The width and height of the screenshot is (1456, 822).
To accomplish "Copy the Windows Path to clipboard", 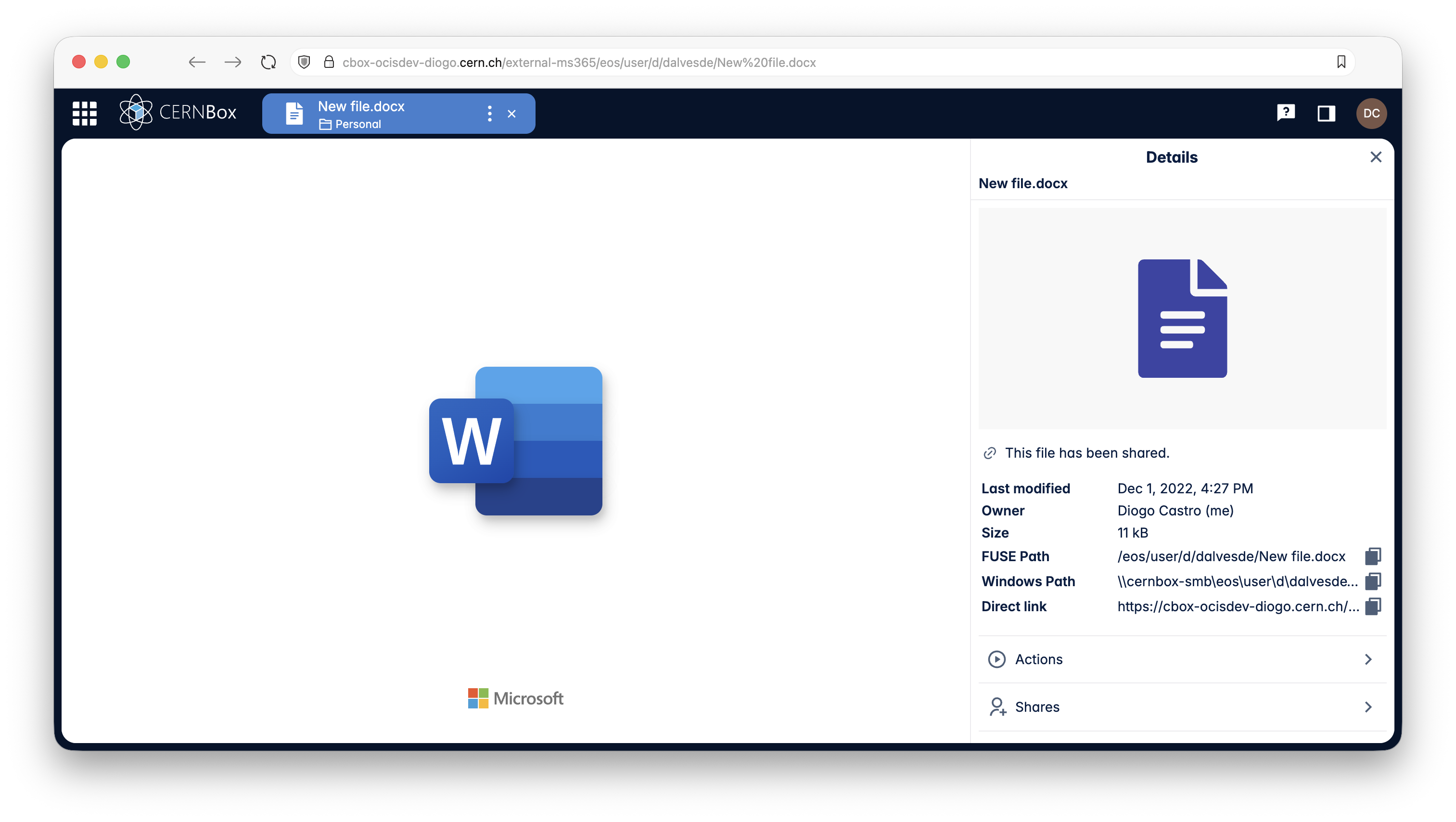I will pos(1372,581).
